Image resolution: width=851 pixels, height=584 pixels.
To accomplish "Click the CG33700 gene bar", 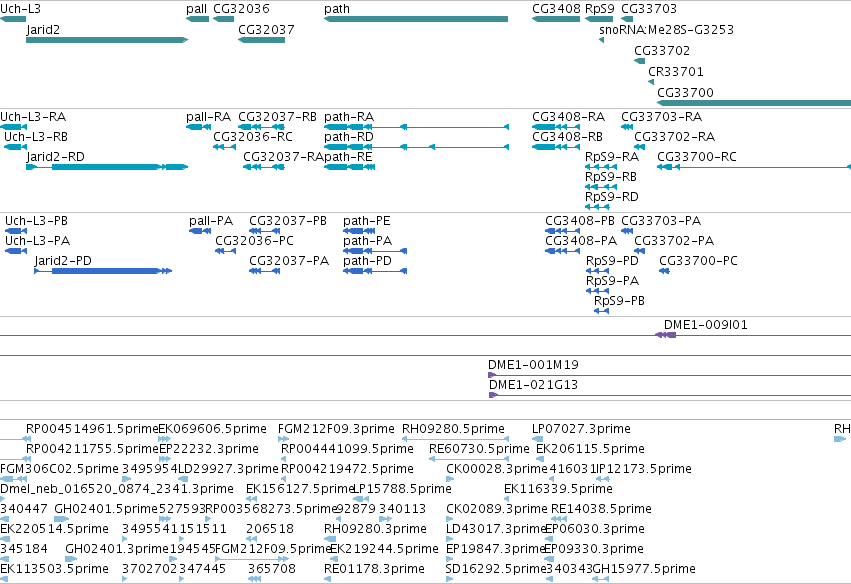I will (754, 103).
